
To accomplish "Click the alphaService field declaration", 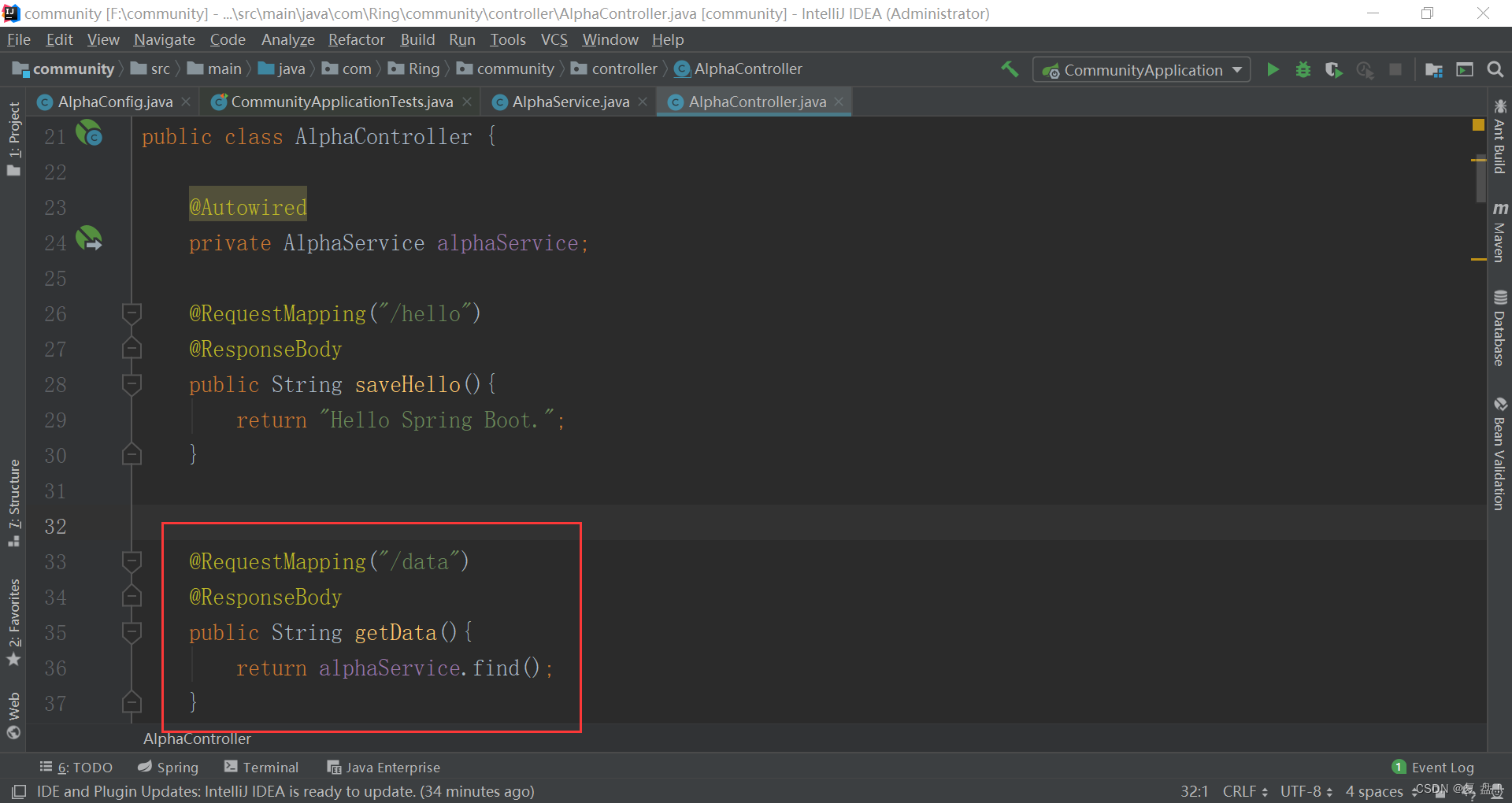I will tap(507, 242).
